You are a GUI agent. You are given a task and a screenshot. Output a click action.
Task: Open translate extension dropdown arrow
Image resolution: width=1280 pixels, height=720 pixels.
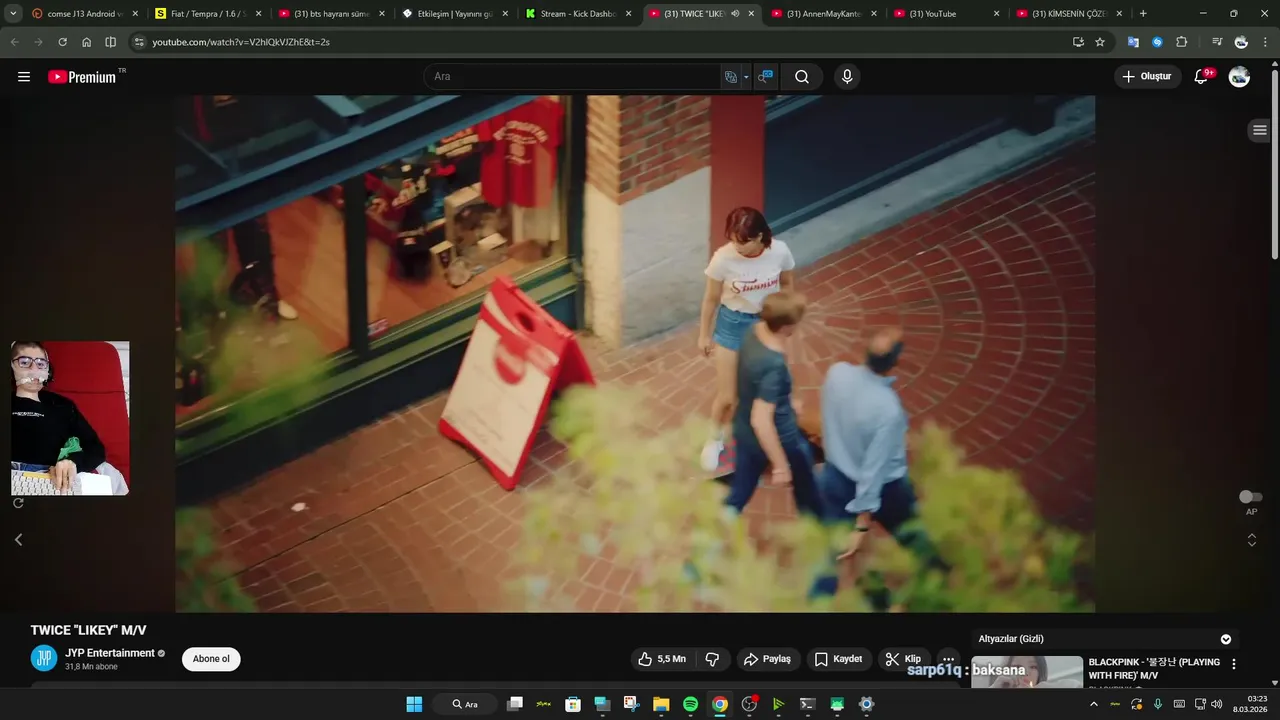(x=746, y=77)
